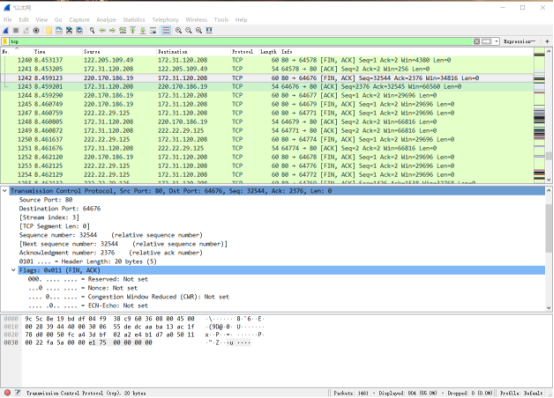This screenshot has height=398, width=554.
Task: Jump to the first packet
Action: pos(133,31)
